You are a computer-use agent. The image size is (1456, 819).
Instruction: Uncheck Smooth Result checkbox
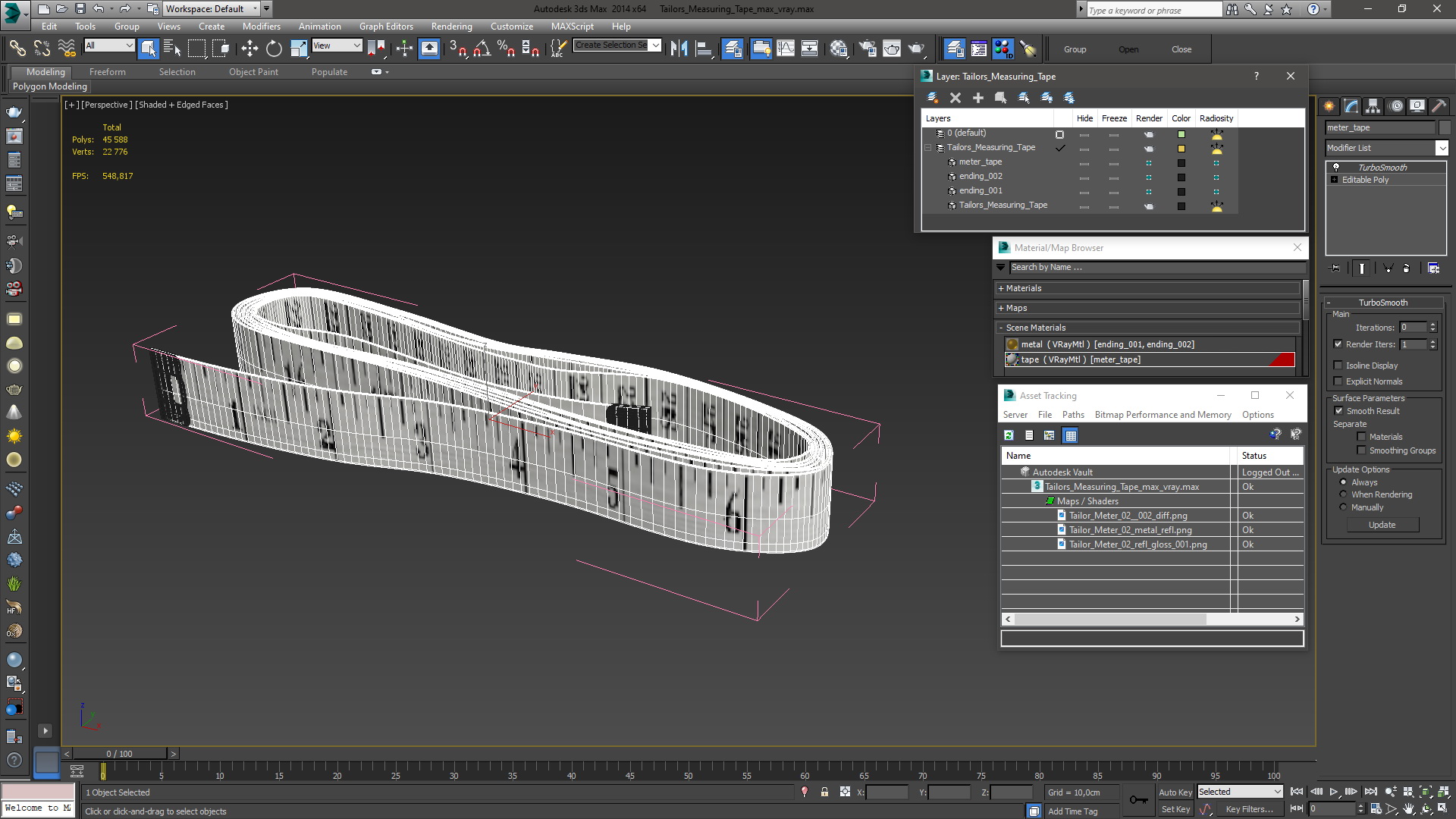point(1338,411)
